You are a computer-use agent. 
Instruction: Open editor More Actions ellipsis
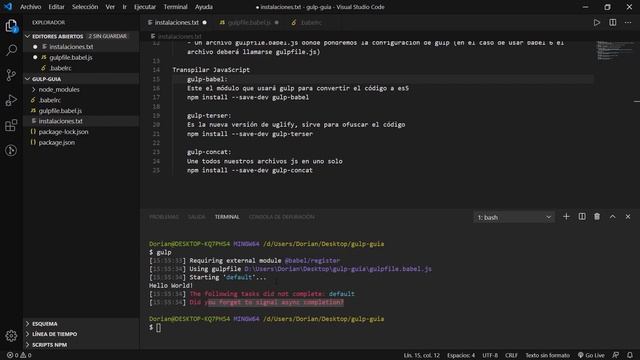628,22
